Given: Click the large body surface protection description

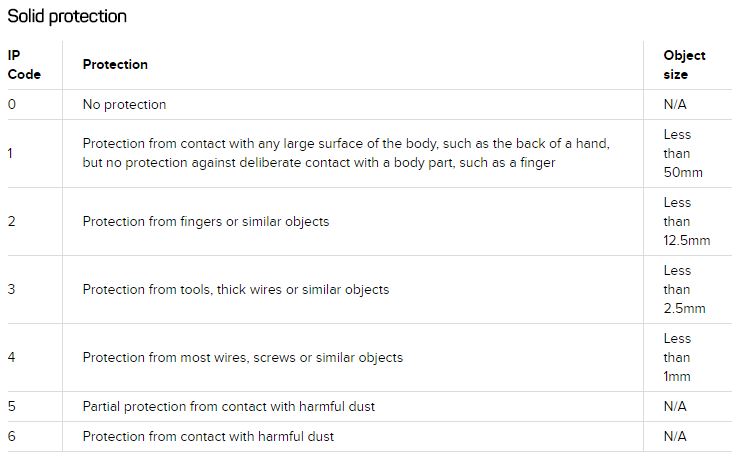Looking at the screenshot, I should [346, 153].
